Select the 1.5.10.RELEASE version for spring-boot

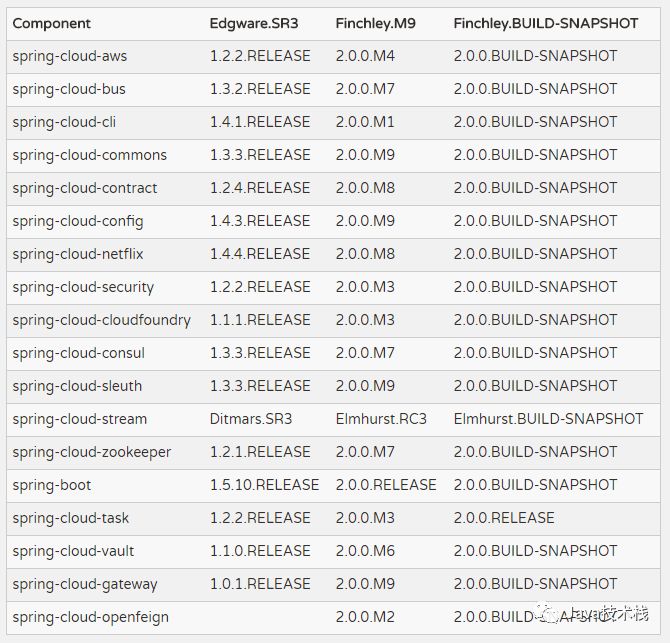pos(264,485)
